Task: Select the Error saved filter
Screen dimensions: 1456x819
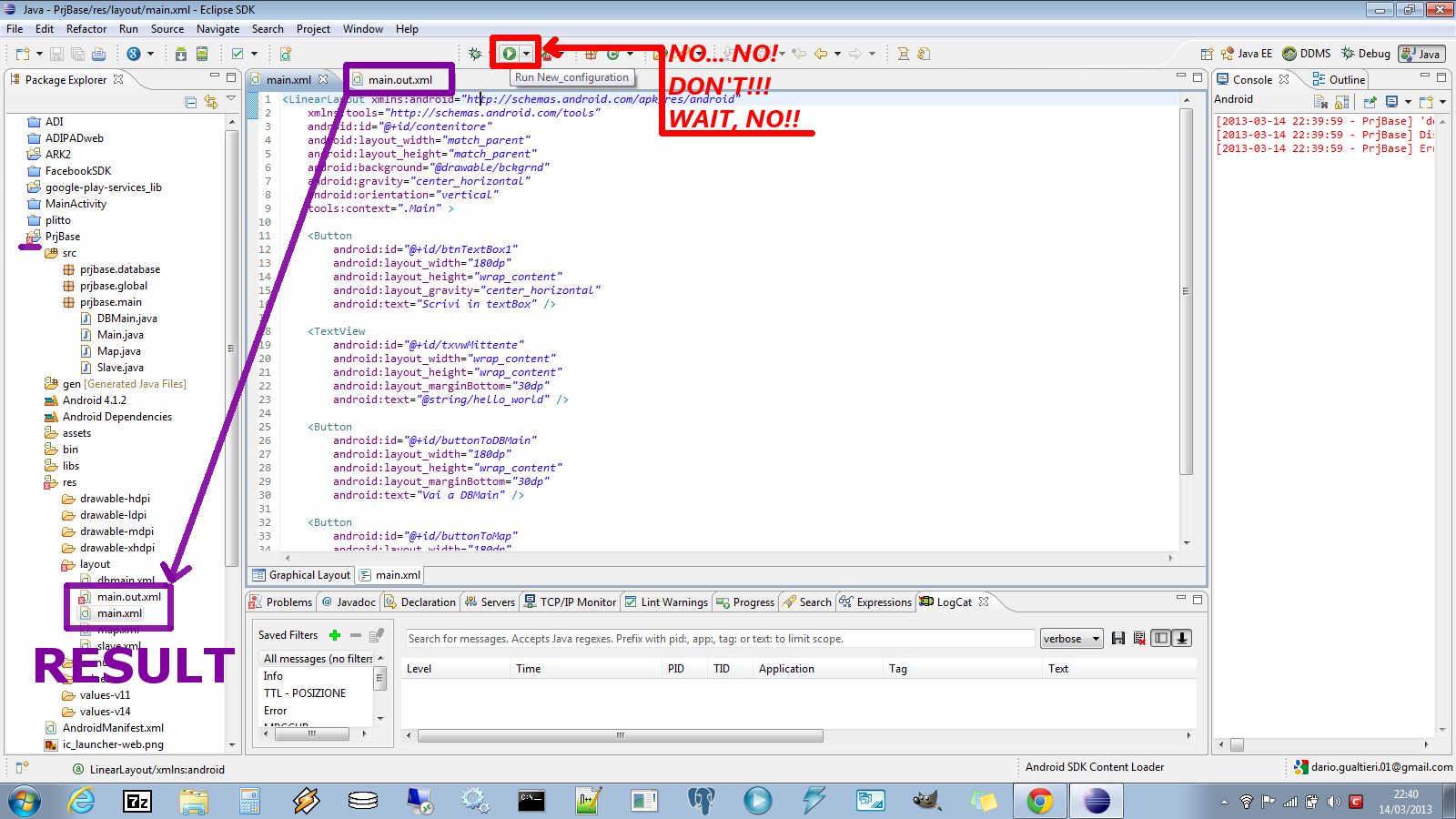Action: [x=275, y=711]
